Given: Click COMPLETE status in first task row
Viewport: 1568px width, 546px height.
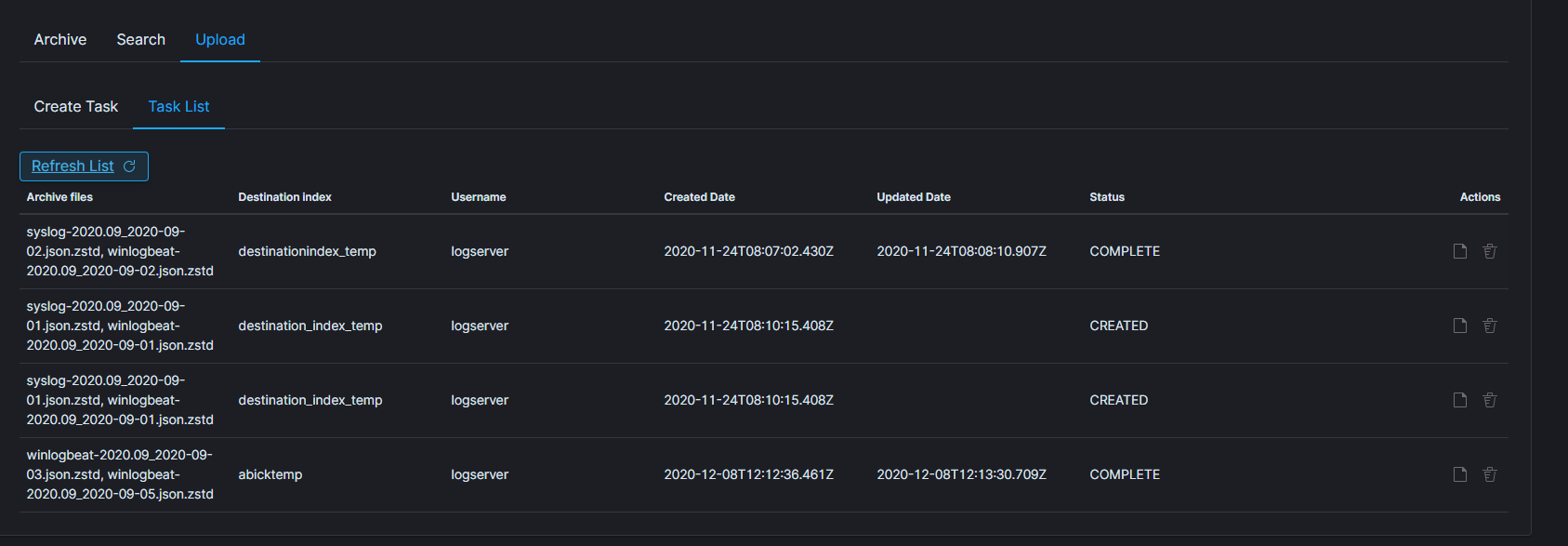Looking at the screenshot, I should (x=1125, y=251).
